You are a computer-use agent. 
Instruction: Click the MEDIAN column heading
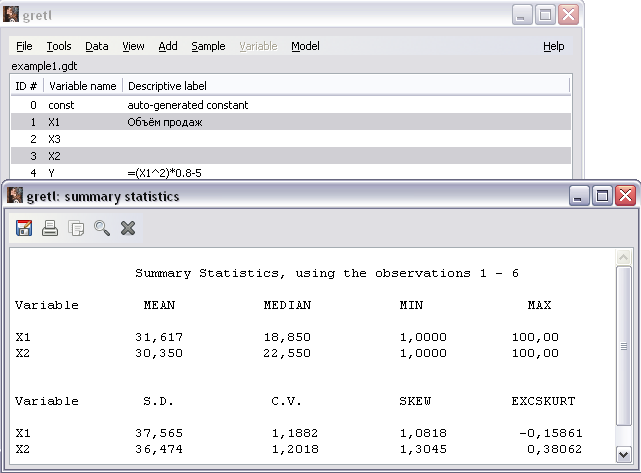[287, 305]
